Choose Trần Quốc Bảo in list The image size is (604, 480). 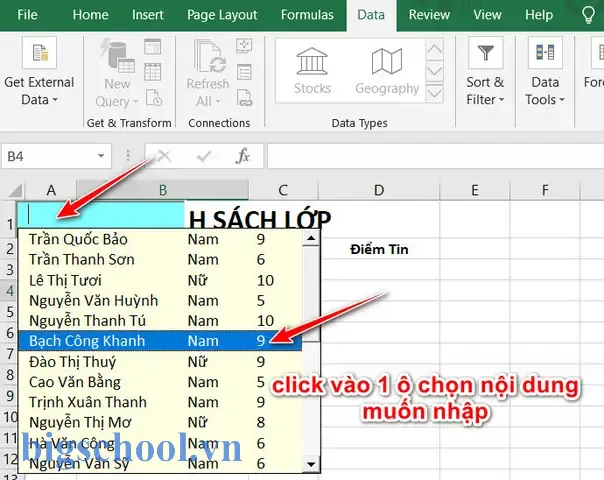click(160, 239)
